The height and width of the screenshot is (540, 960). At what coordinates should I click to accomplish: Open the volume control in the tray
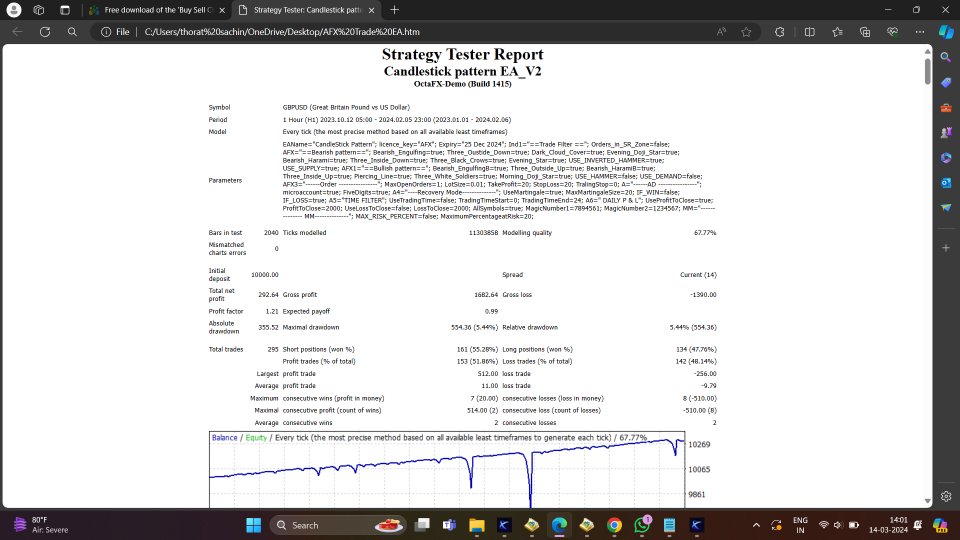(x=838, y=525)
